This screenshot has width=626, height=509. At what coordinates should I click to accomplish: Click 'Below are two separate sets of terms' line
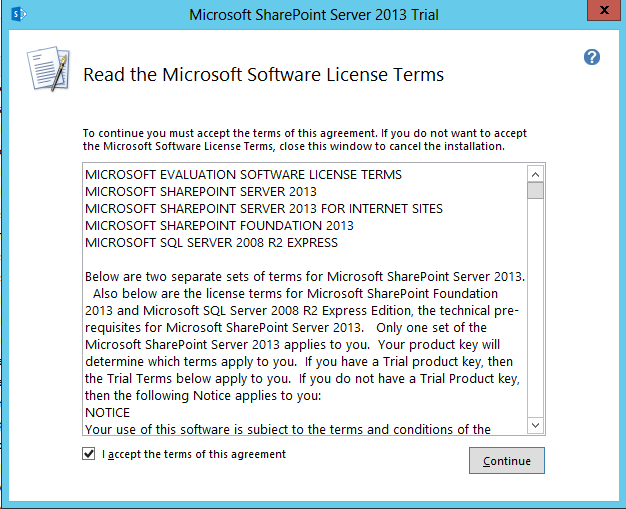[x=305, y=277]
